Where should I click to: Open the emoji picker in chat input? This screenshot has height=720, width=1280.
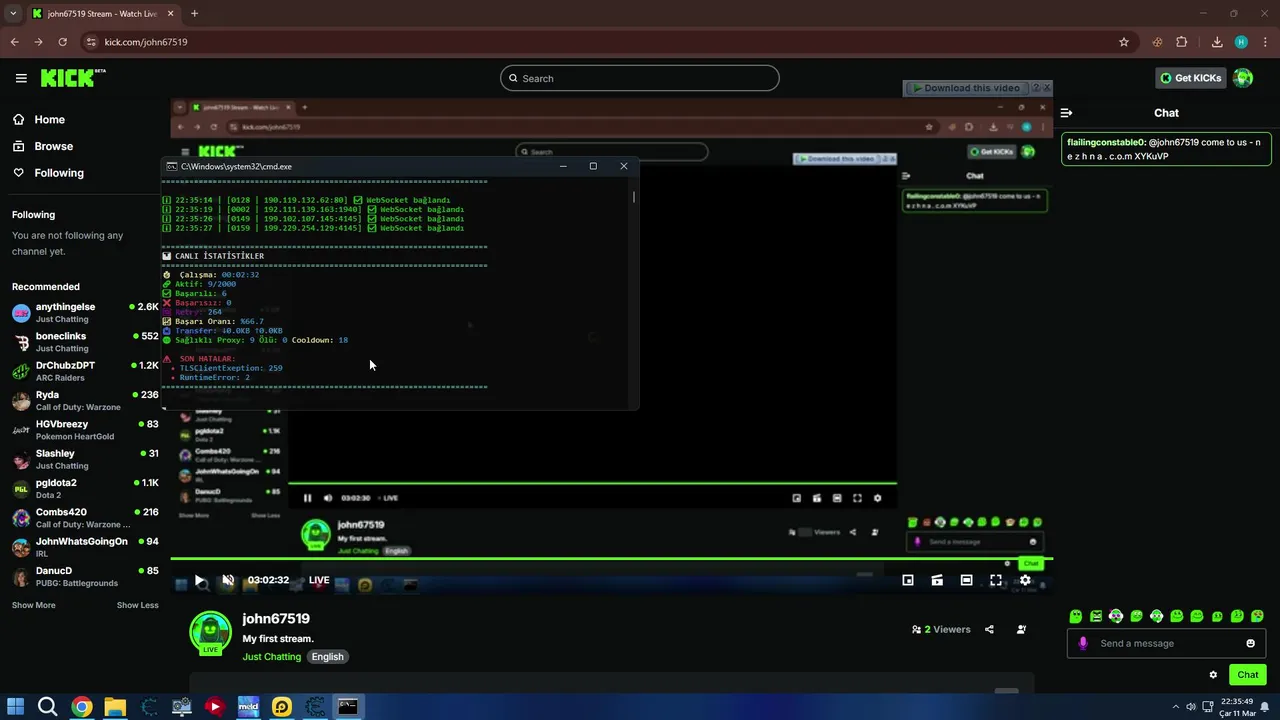coord(1250,643)
